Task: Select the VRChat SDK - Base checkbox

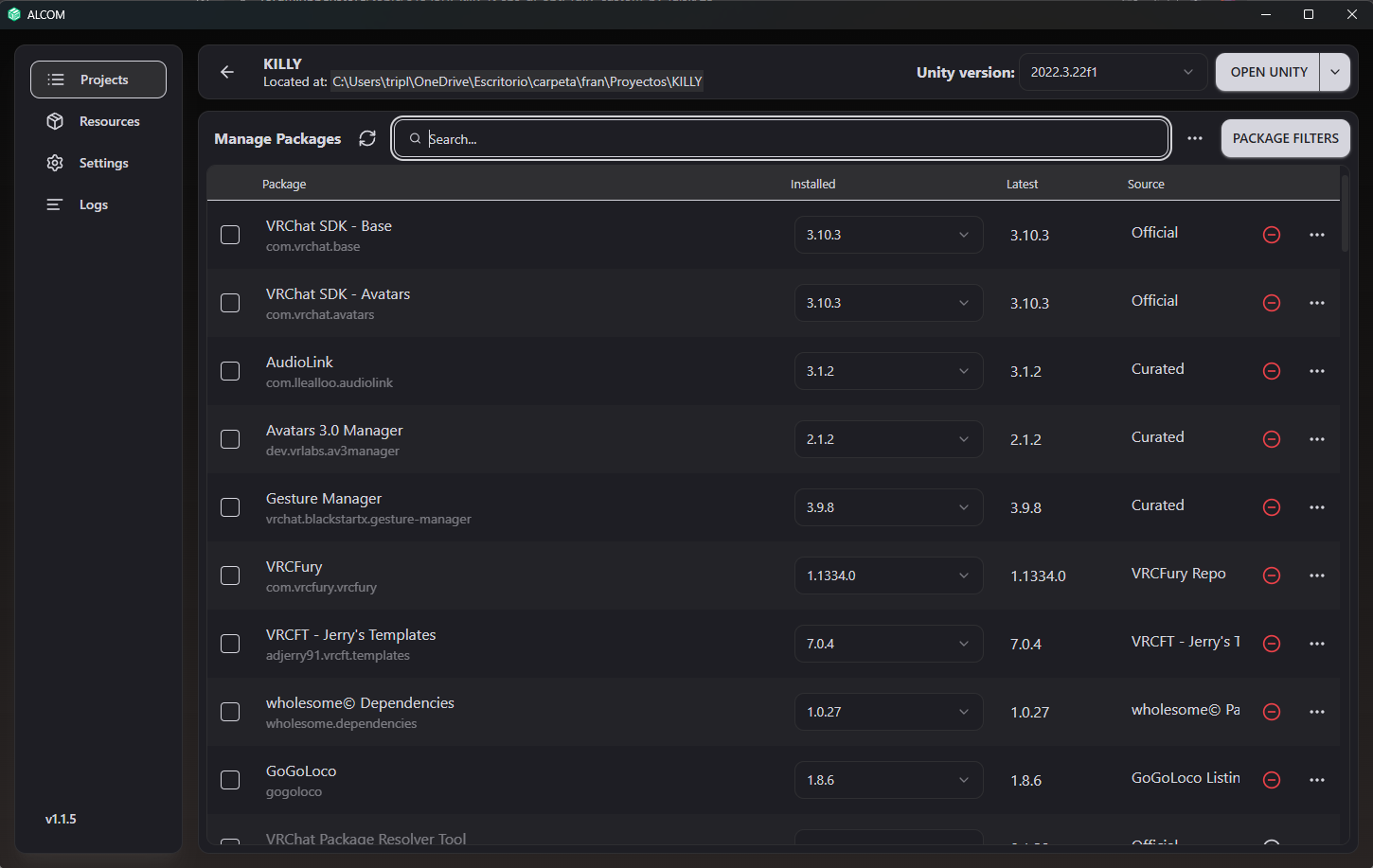Action: 230,235
